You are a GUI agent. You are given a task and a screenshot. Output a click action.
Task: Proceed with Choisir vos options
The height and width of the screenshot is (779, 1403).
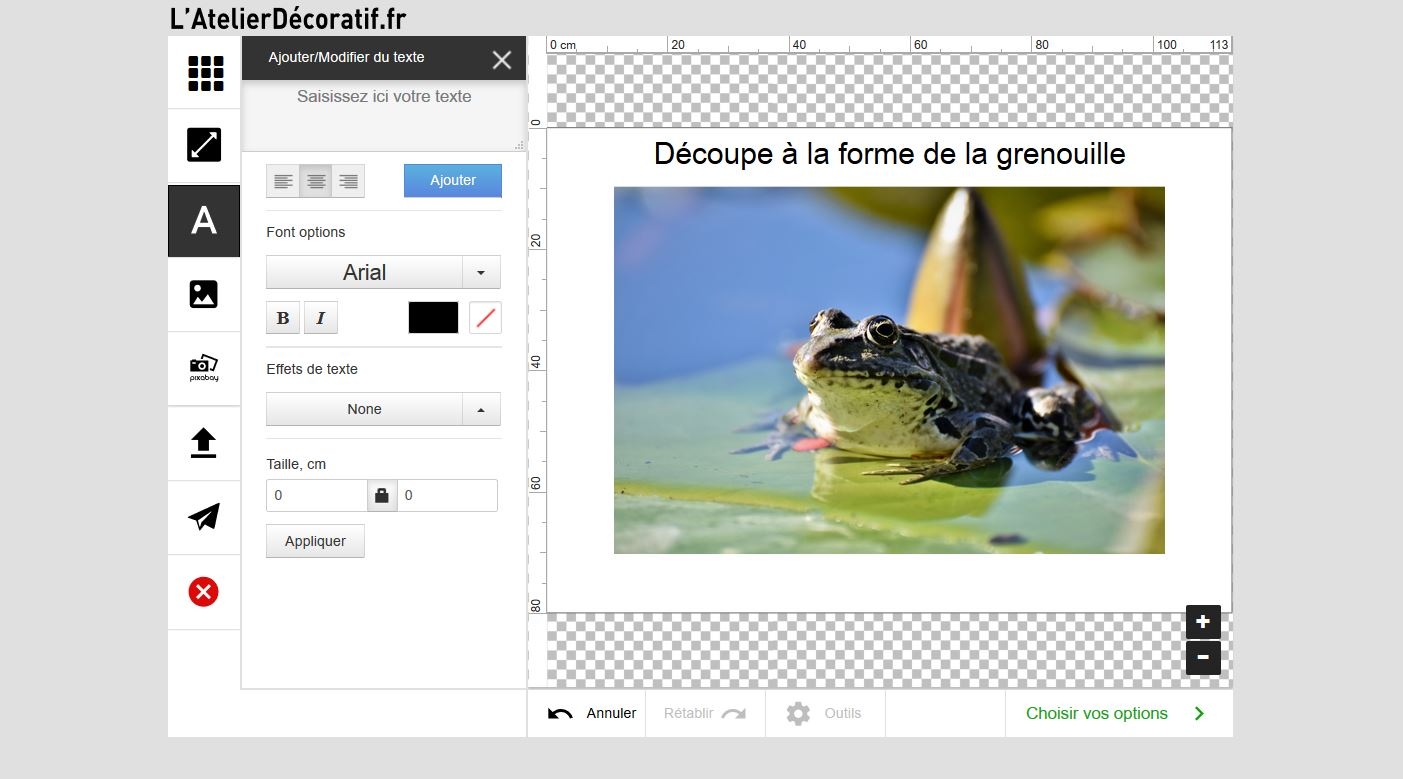click(x=1118, y=714)
